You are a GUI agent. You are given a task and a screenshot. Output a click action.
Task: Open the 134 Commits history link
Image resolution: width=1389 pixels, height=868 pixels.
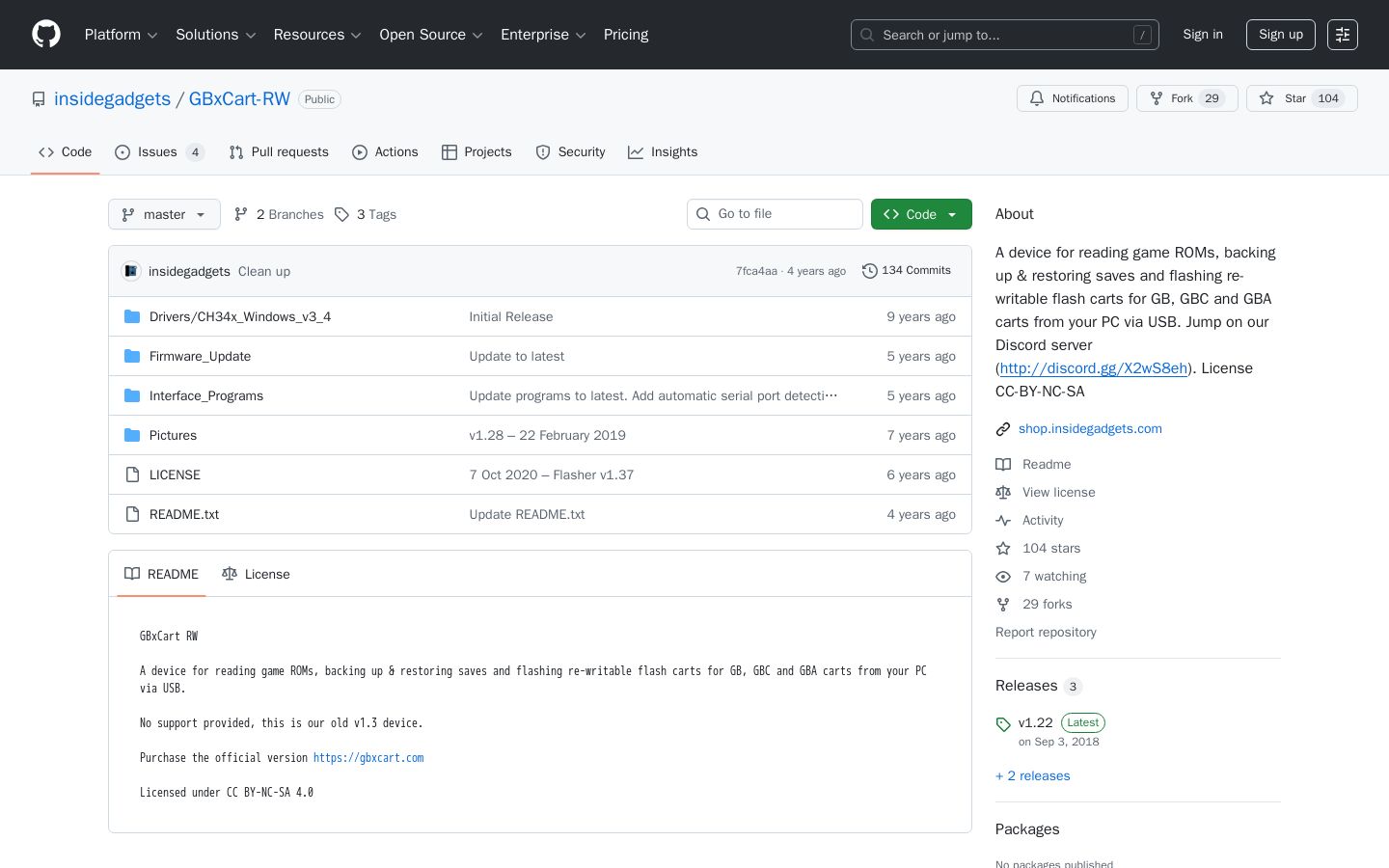(907, 271)
